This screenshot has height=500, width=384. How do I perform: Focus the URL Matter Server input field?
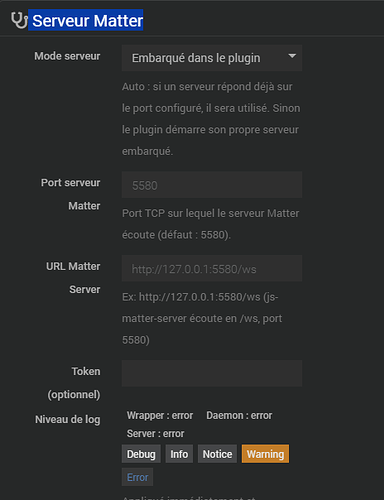coord(212,269)
